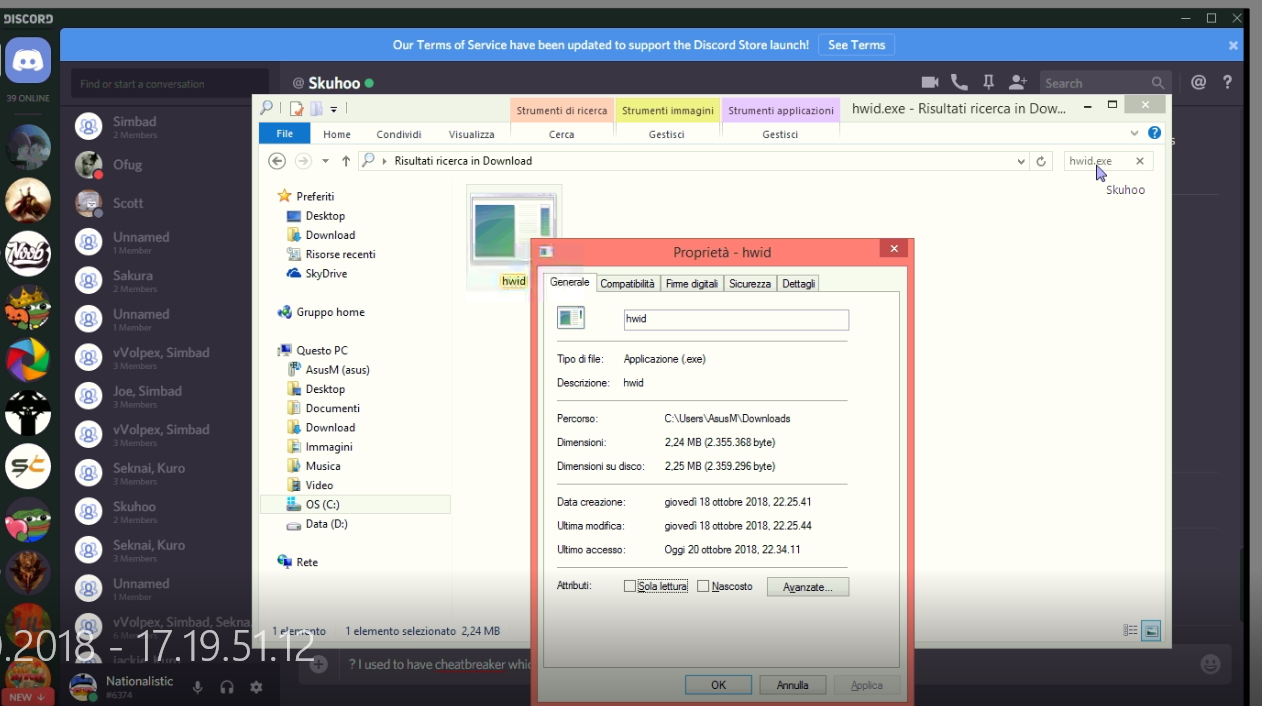1262x706 pixels.
Task: Go back in Explorer navigation
Action: click(278, 161)
